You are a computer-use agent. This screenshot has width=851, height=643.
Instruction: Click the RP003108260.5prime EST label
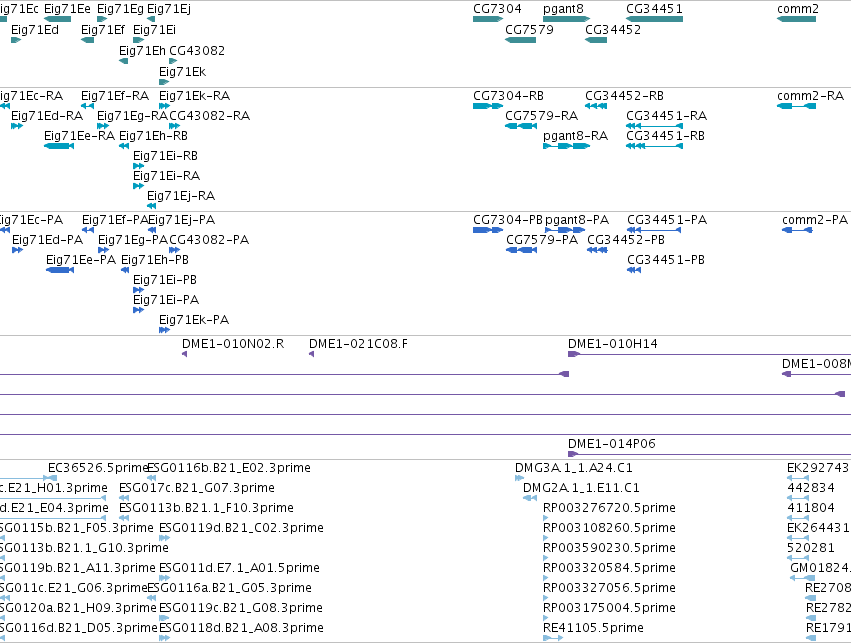pos(609,527)
